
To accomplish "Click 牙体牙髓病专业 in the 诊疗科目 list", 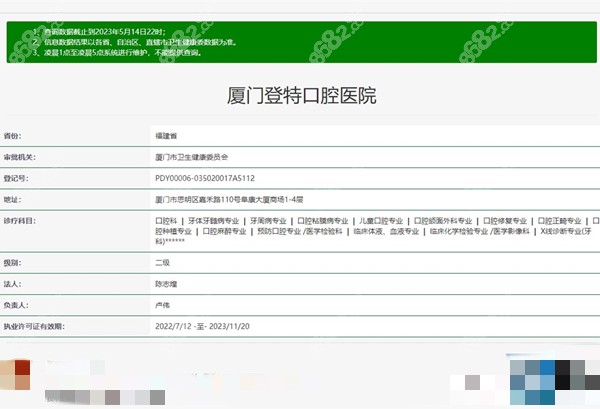I will pyautogui.click(x=214, y=221).
